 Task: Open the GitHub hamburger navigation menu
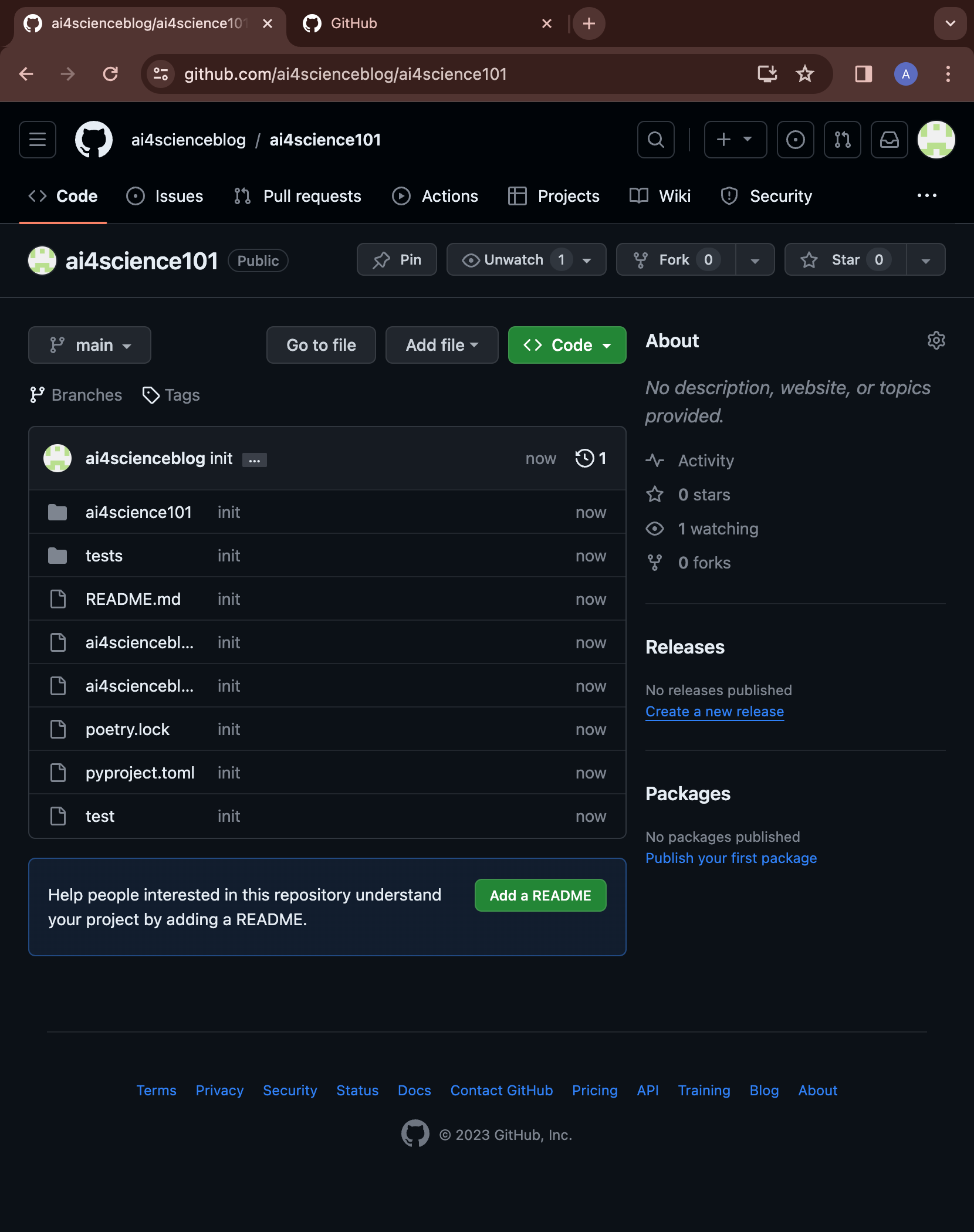coord(38,140)
